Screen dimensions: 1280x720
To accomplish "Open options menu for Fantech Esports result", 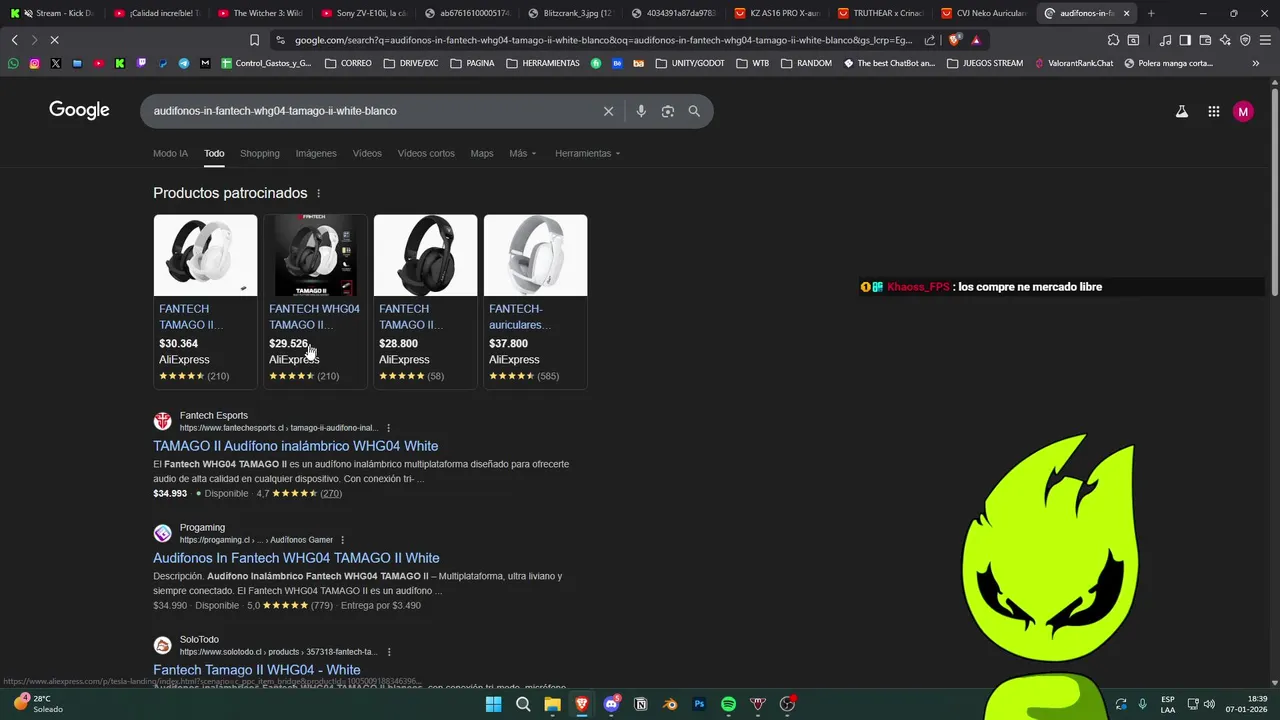I will 389,428.
